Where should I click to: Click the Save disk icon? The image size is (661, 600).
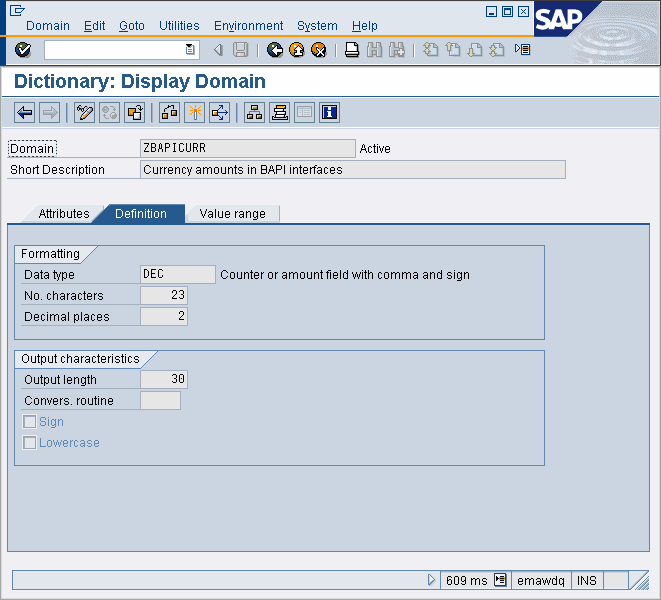(x=241, y=50)
